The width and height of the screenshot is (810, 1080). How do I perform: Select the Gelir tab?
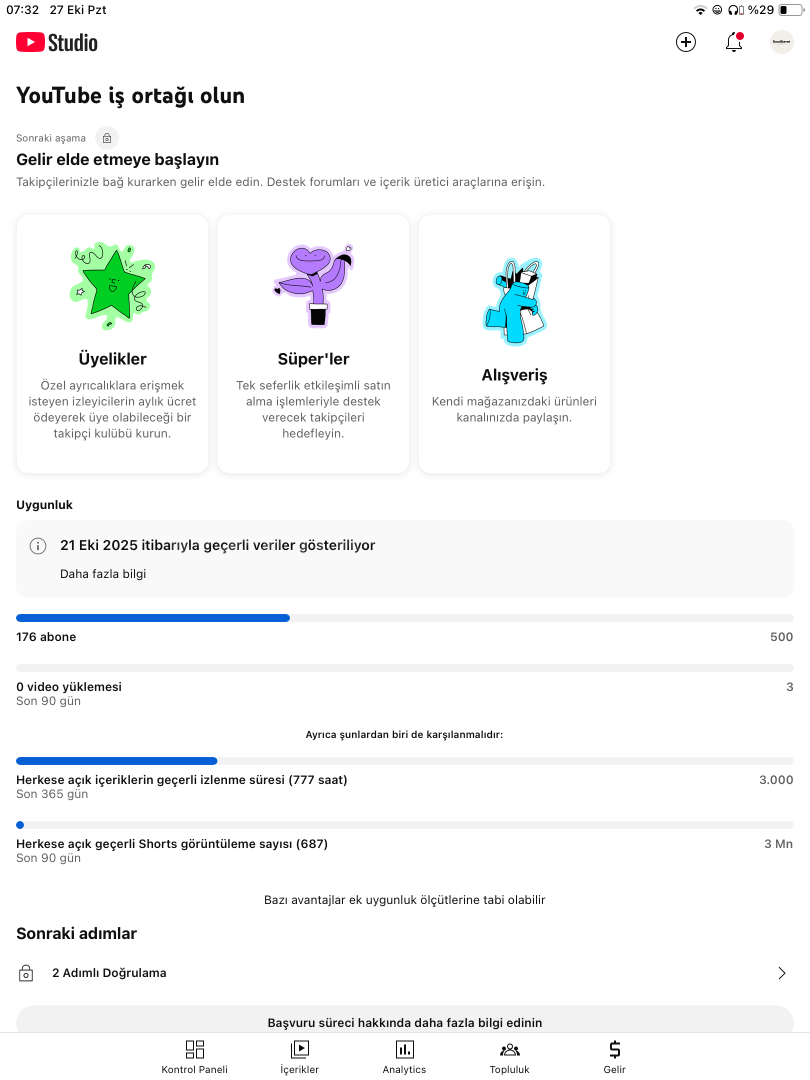click(x=614, y=1056)
